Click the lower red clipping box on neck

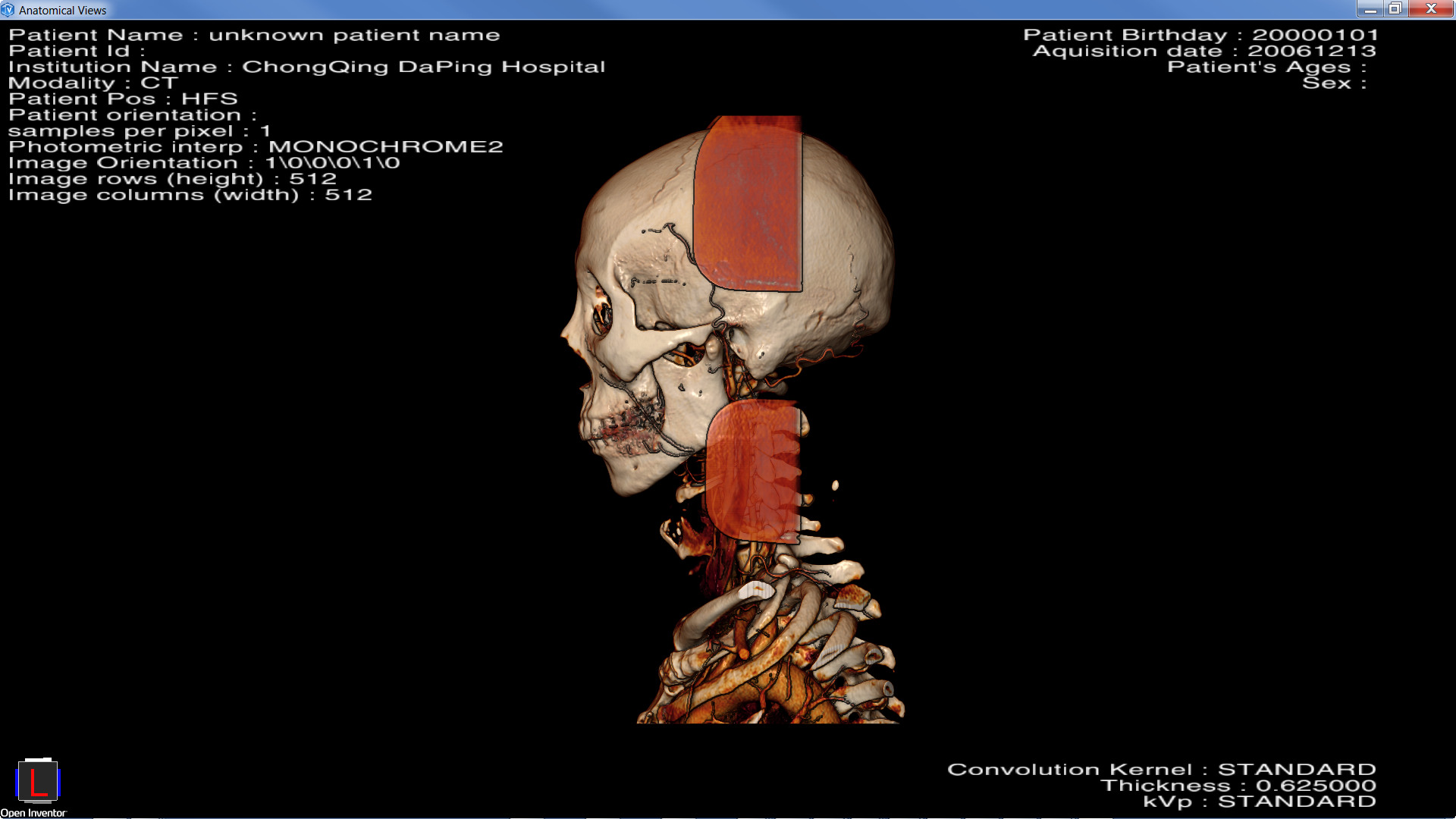click(752, 470)
